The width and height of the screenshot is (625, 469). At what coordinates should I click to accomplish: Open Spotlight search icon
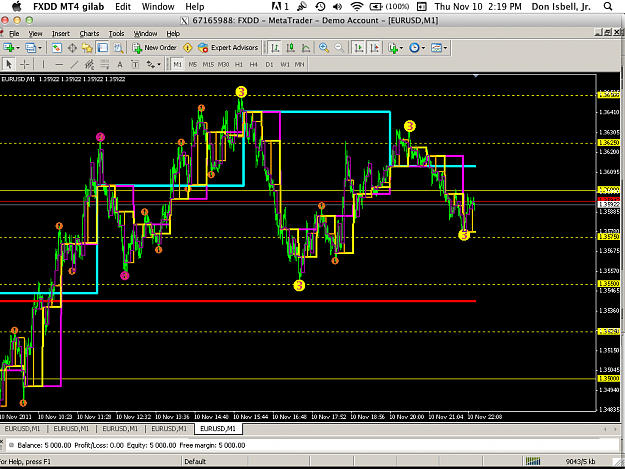pyautogui.click(x=608, y=6)
